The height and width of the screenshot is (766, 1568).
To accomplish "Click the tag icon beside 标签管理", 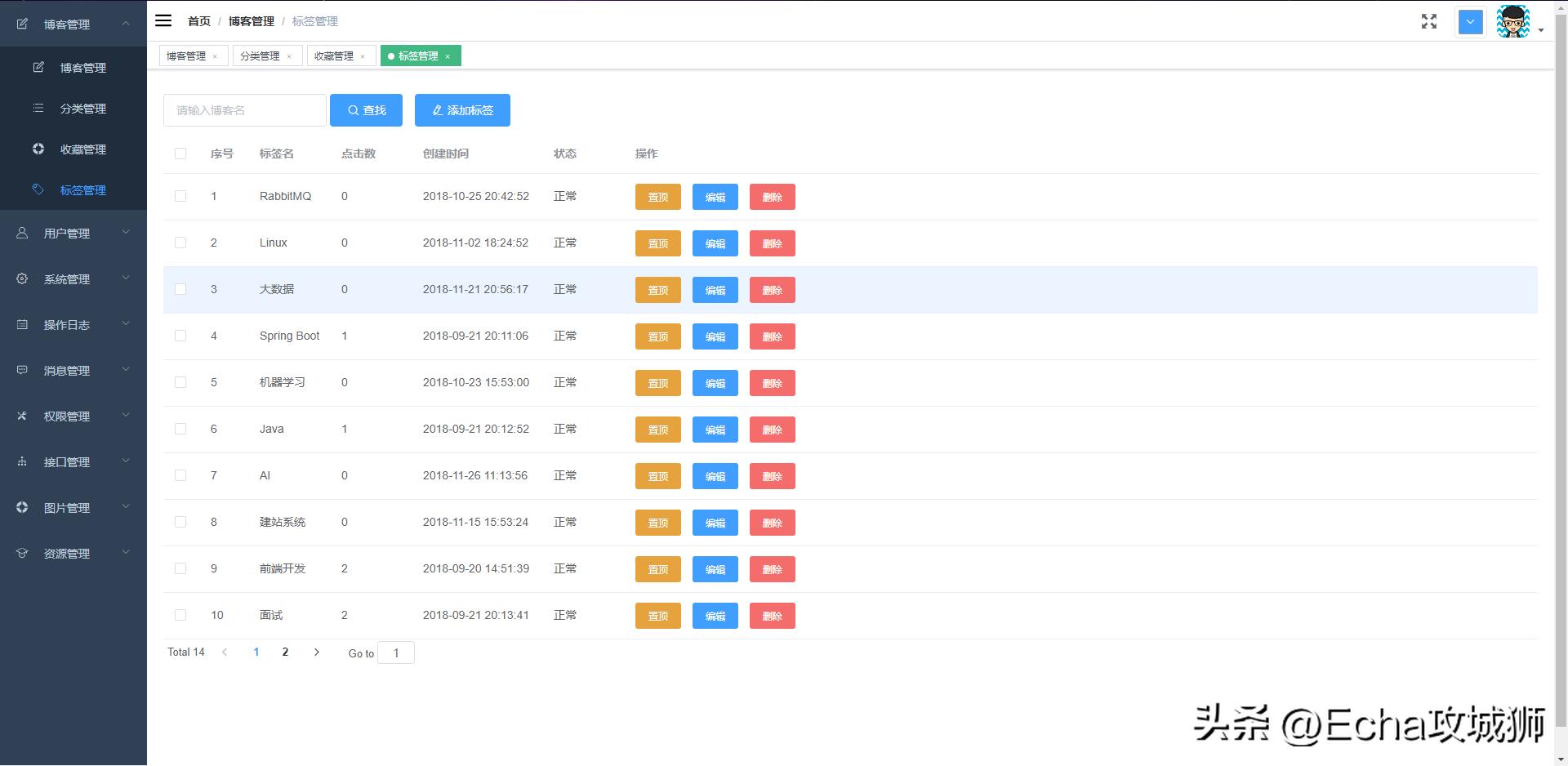I will 38,189.
